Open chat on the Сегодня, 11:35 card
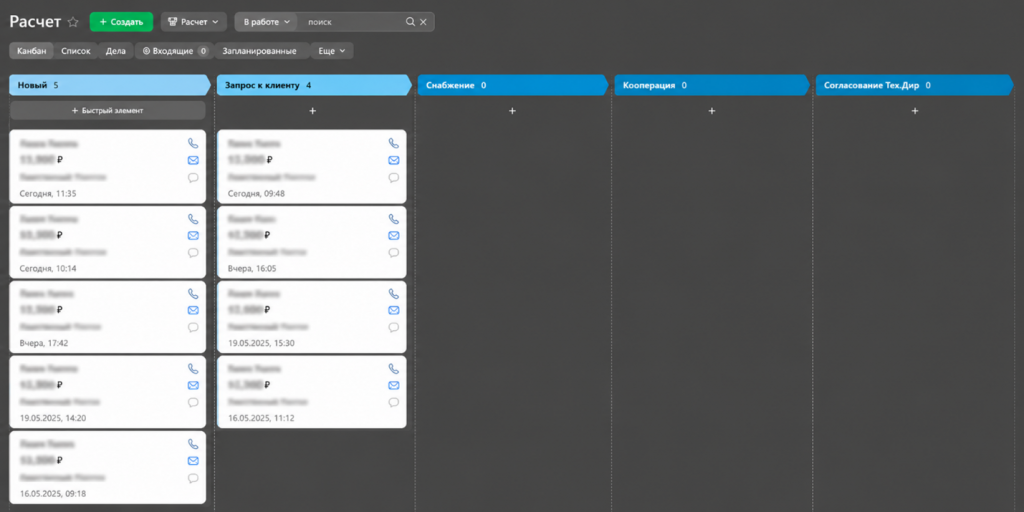This screenshot has height=512, width=1024. click(x=193, y=178)
